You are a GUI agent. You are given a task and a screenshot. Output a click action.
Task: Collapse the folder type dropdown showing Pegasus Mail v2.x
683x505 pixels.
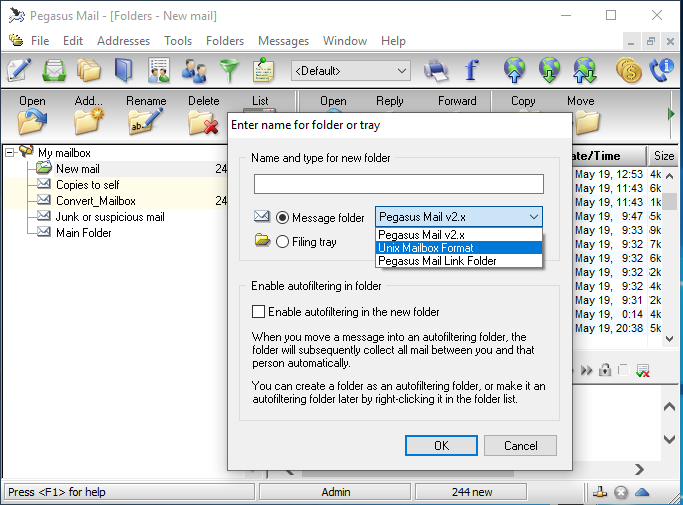pos(459,217)
